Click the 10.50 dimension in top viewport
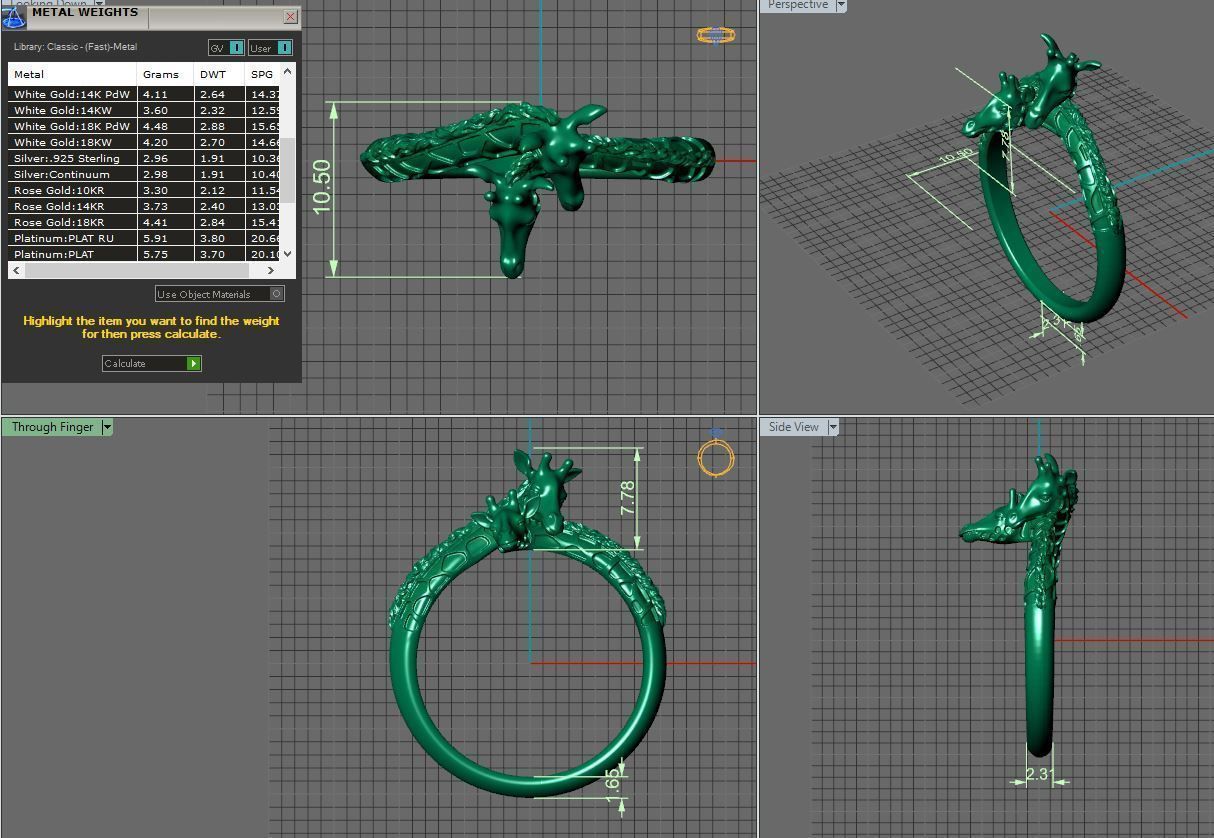 pyautogui.click(x=322, y=187)
